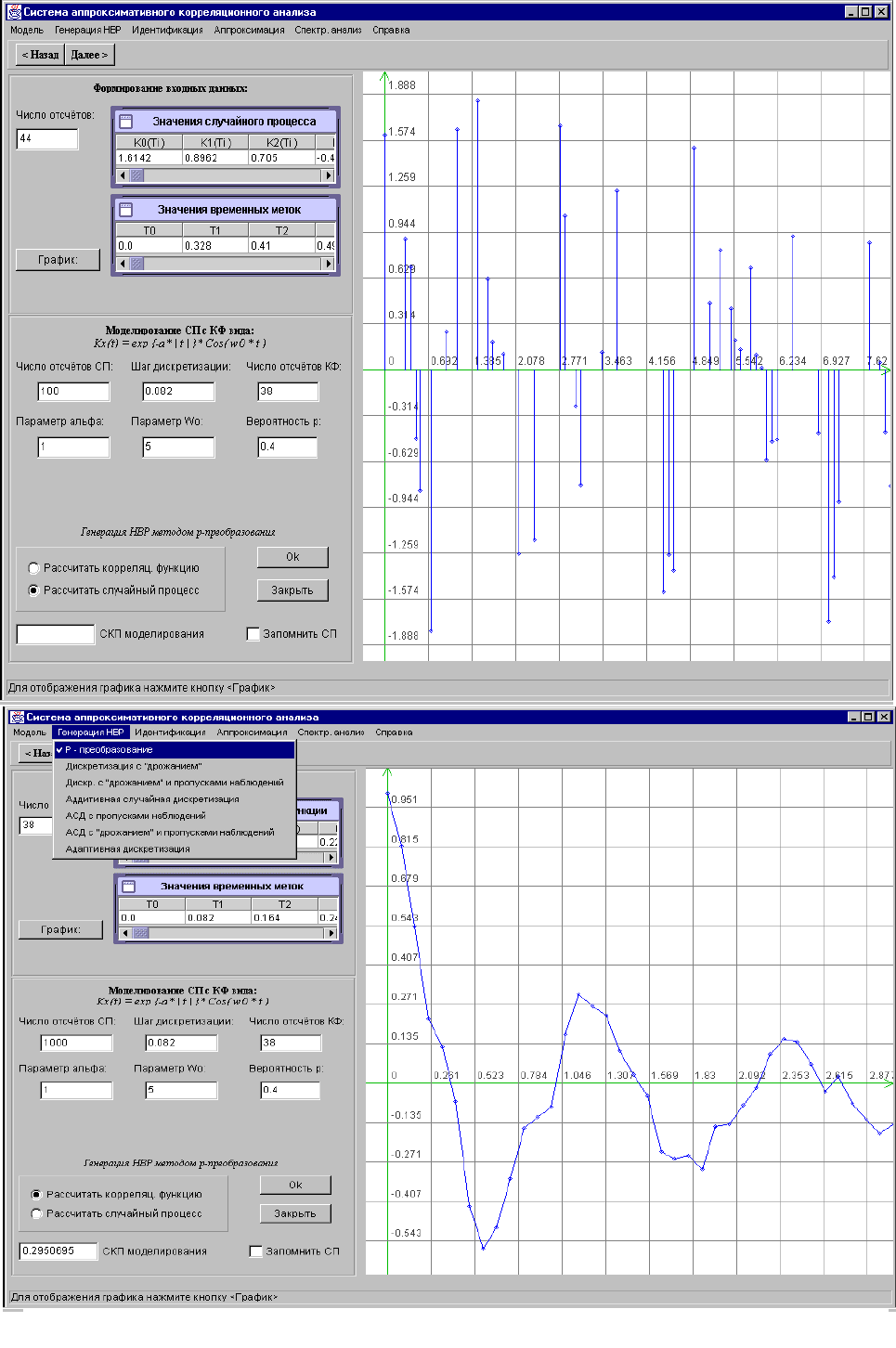Click the scrollbar thumb under the K0(Ti) table
The width and height of the screenshot is (896, 1348).
coord(136,175)
